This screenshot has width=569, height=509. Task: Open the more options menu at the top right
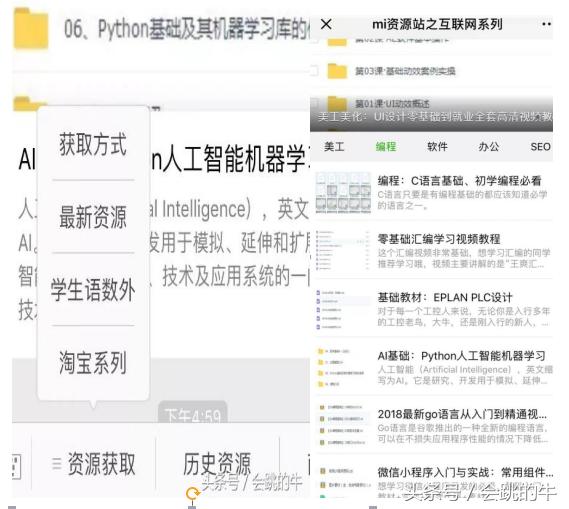pyautogui.click(x=547, y=24)
